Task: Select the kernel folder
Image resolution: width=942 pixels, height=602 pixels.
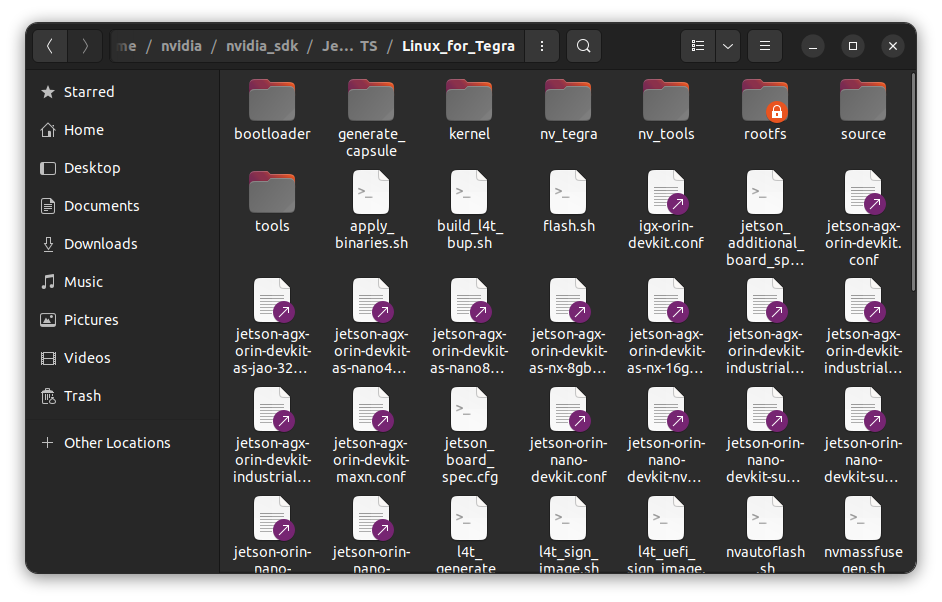Action: pos(469,111)
